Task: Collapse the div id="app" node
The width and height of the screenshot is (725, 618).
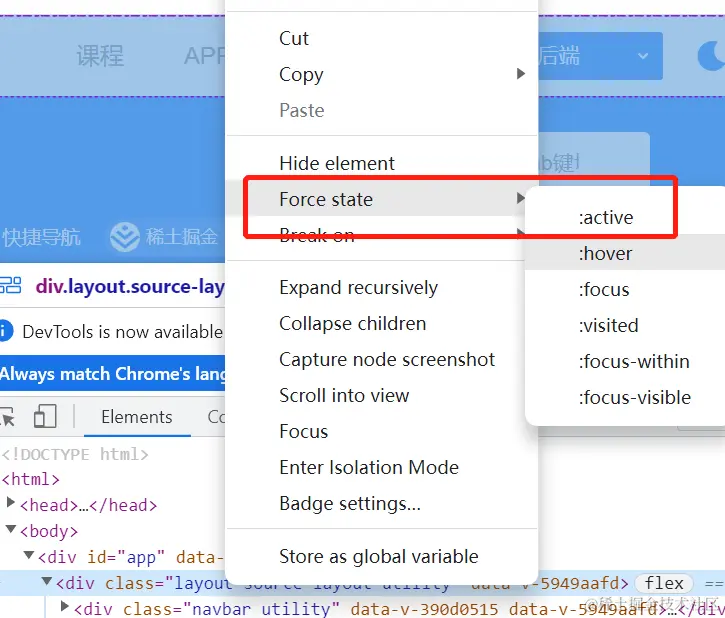Action: point(29,554)
